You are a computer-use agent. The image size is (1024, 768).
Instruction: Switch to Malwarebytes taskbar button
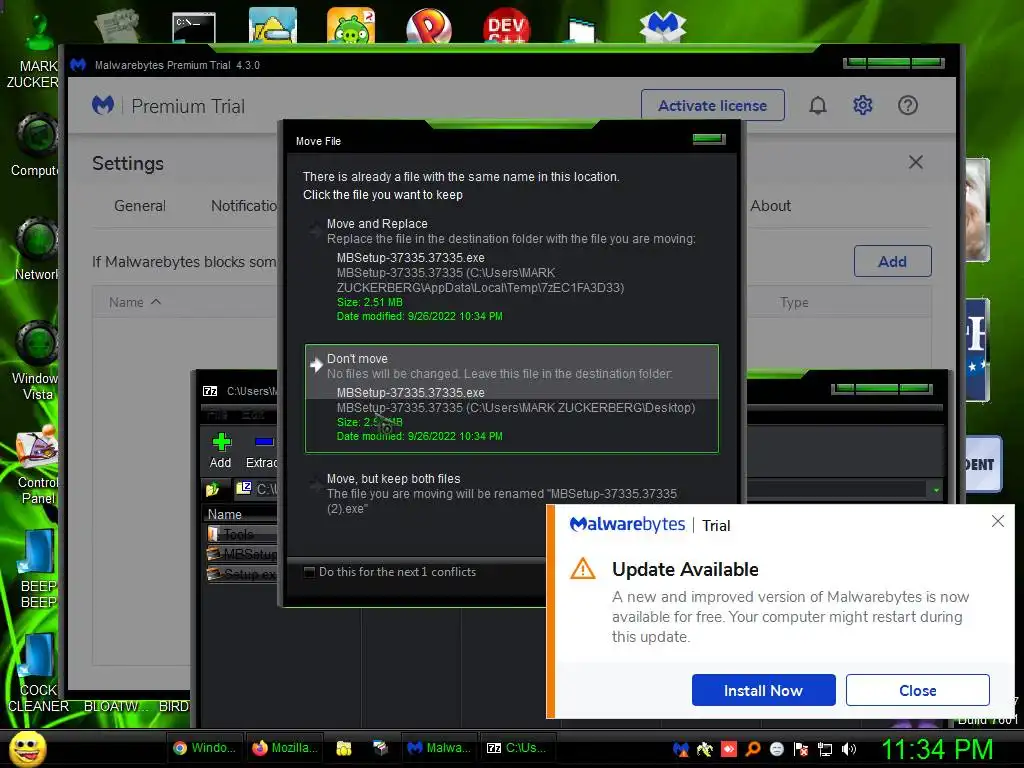[440, 748]
